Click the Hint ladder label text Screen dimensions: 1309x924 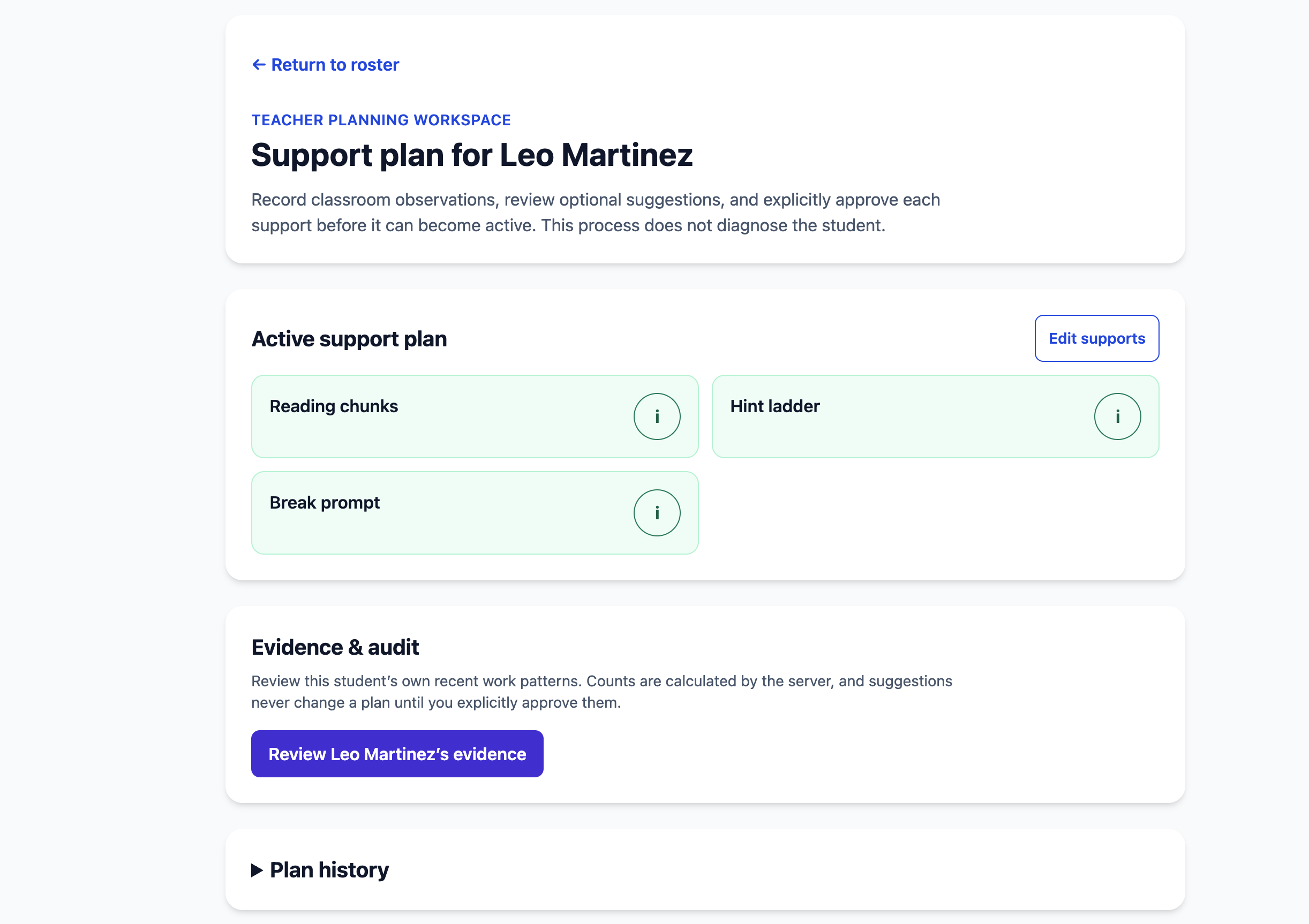pyautogui.click(x=775, y=406)
